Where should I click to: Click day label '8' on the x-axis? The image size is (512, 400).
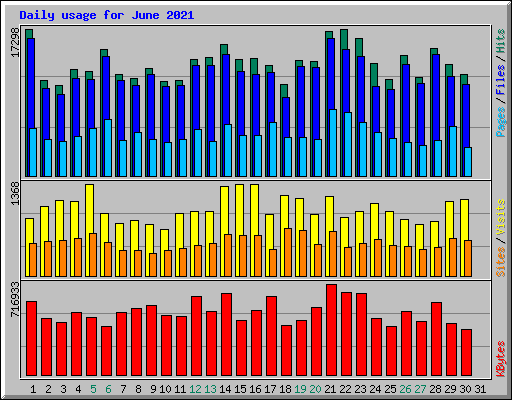[138, 389]
